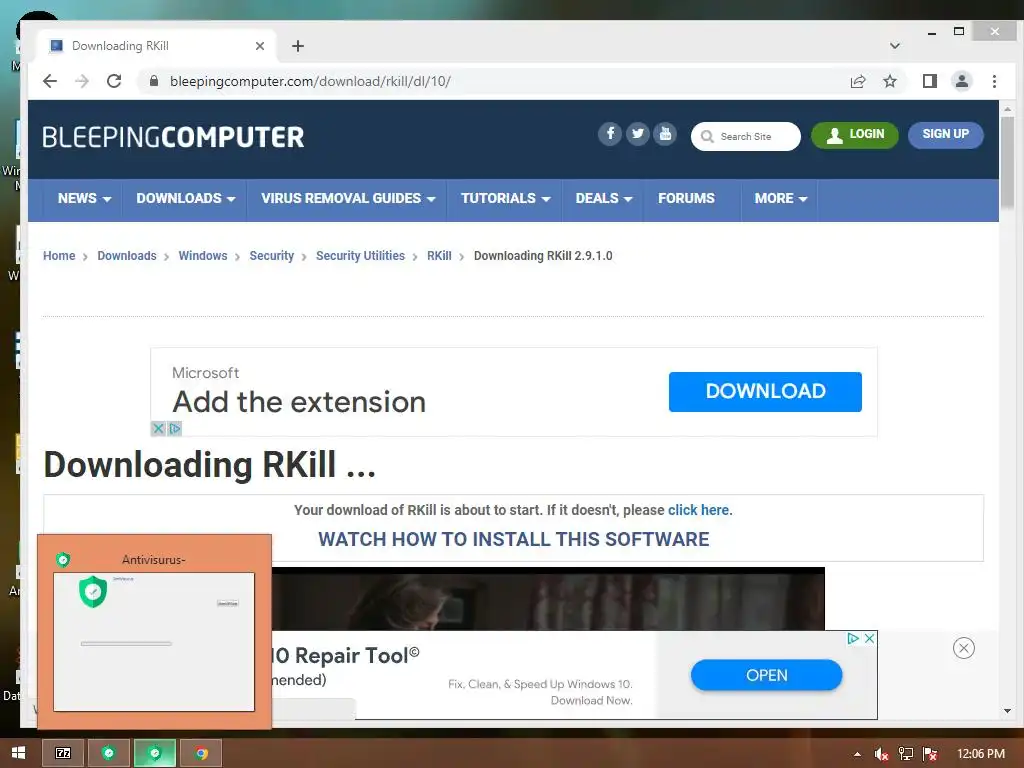The height and width of the screenshot is (768, 1024).
Task: Reload the page with the refresh icon
Action: (x=114, y=81)
